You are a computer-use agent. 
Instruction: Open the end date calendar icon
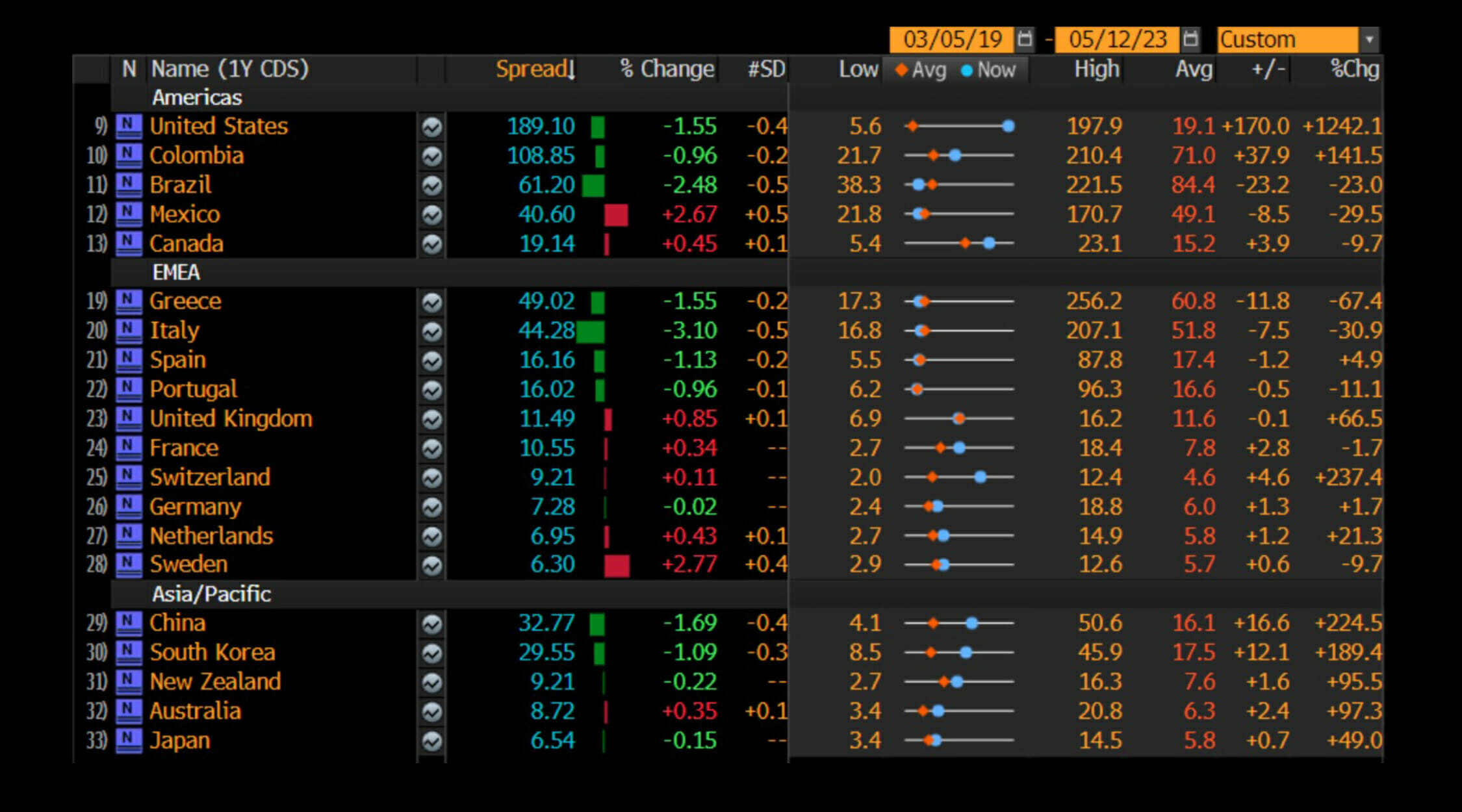point(1190,39)
